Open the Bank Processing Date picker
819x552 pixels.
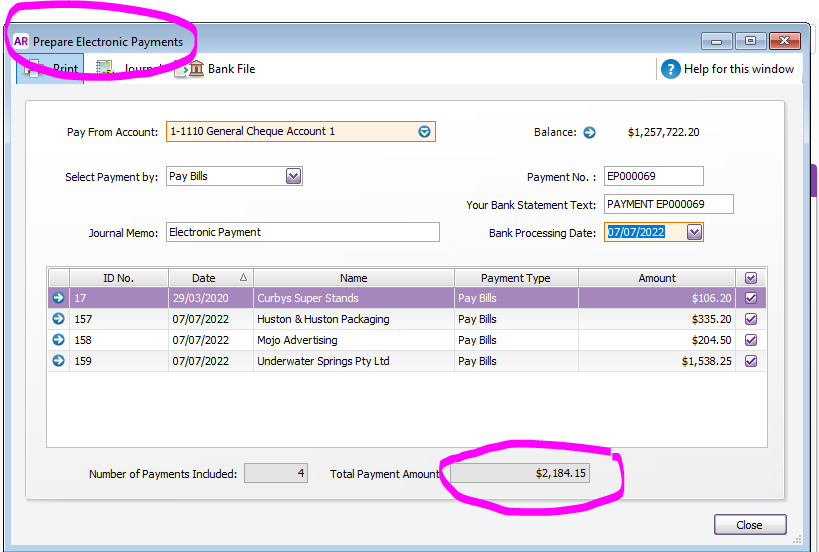click(x=695, y=232)
